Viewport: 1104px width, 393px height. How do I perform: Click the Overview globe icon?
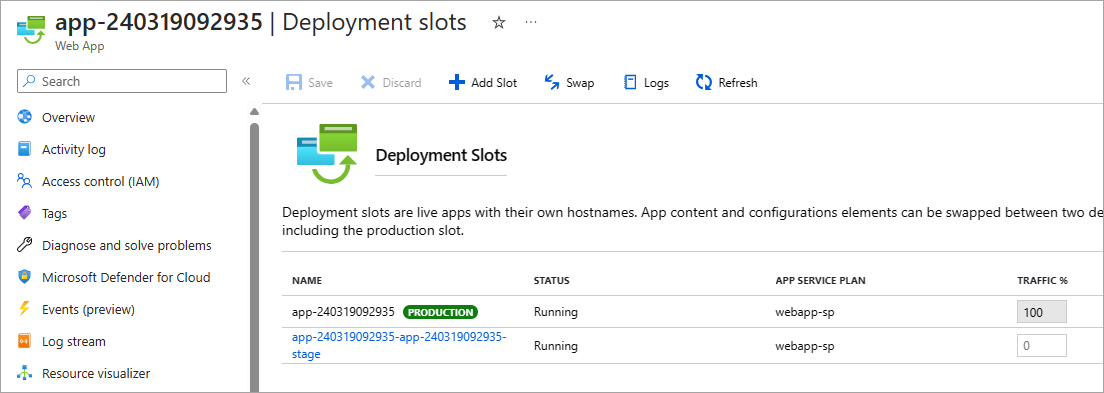pyautogui.click(x=25, y=117)
